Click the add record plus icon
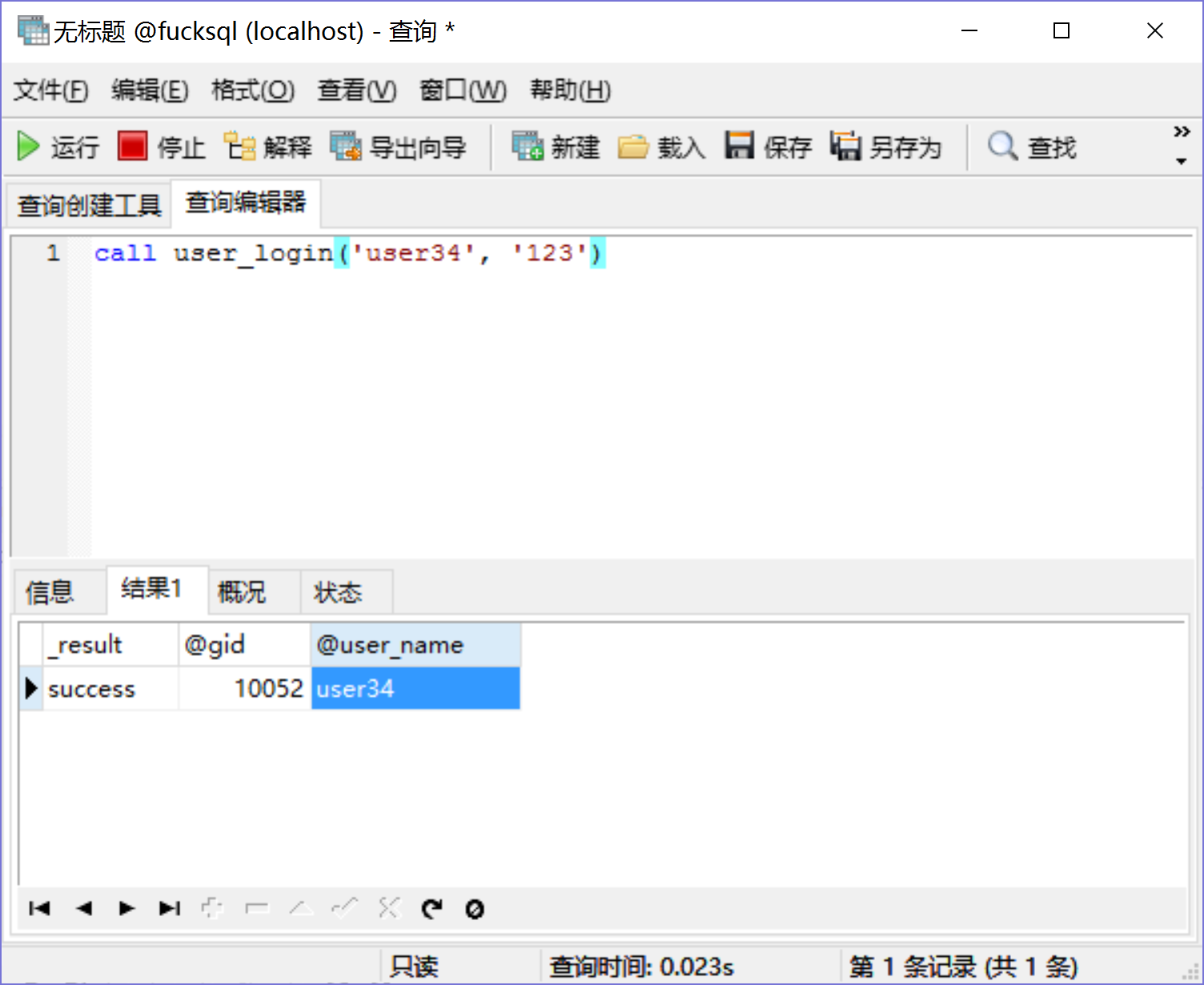This screenshot has width=1204, height=985. [212, 908]
